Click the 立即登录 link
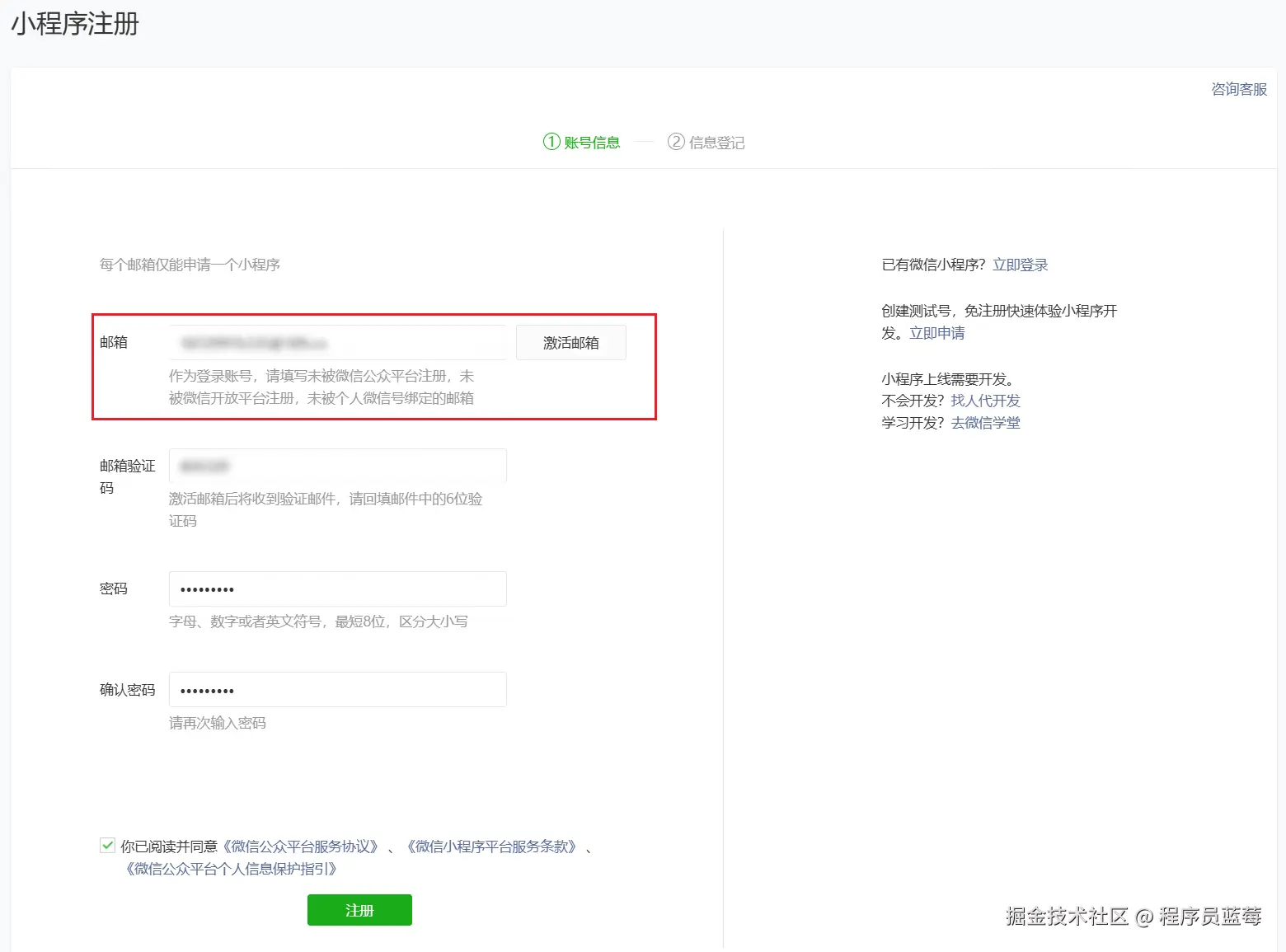Image resolution: width=1286 pixels, height=952 pixels. (1021, 265)
